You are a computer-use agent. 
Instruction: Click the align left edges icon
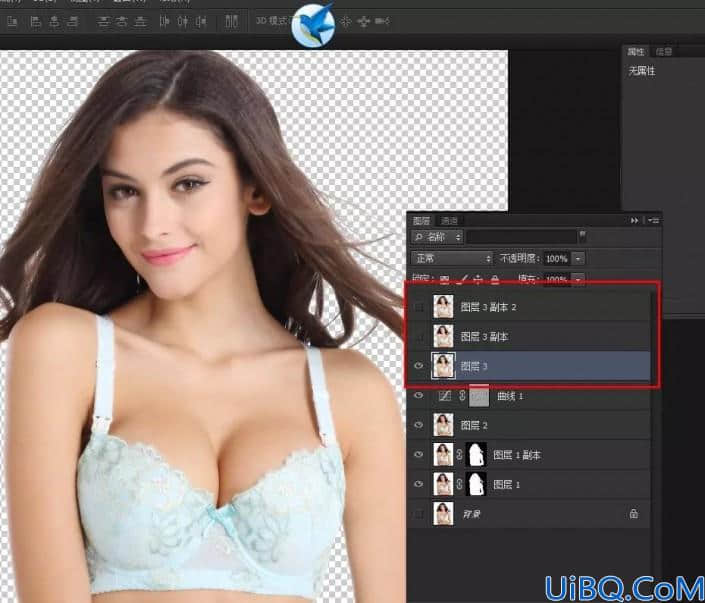tap(35, 21)
